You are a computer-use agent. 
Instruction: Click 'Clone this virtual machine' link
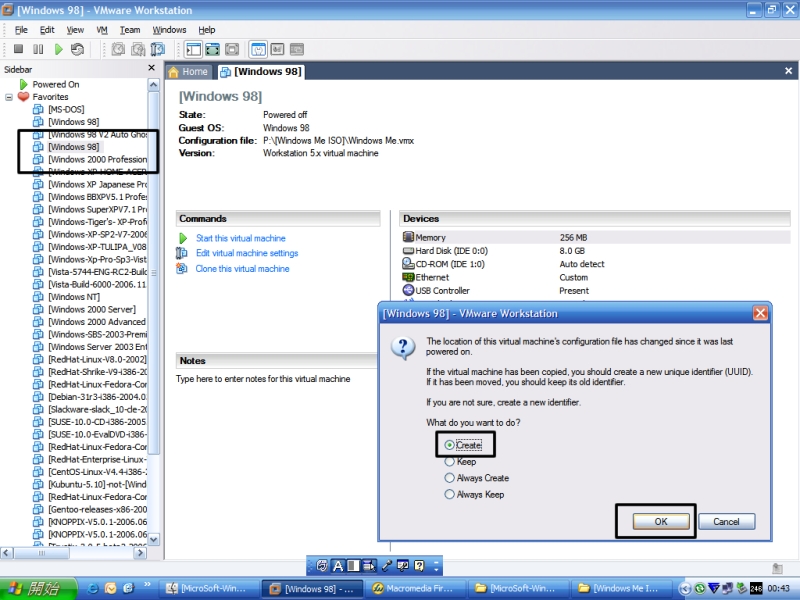242,268
